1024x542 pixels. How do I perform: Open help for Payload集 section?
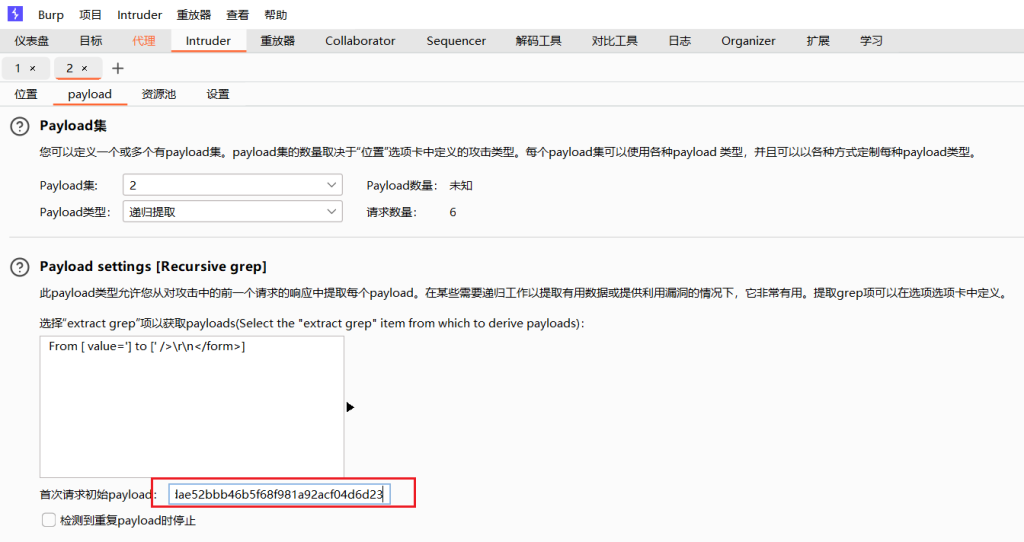(19, 126)
